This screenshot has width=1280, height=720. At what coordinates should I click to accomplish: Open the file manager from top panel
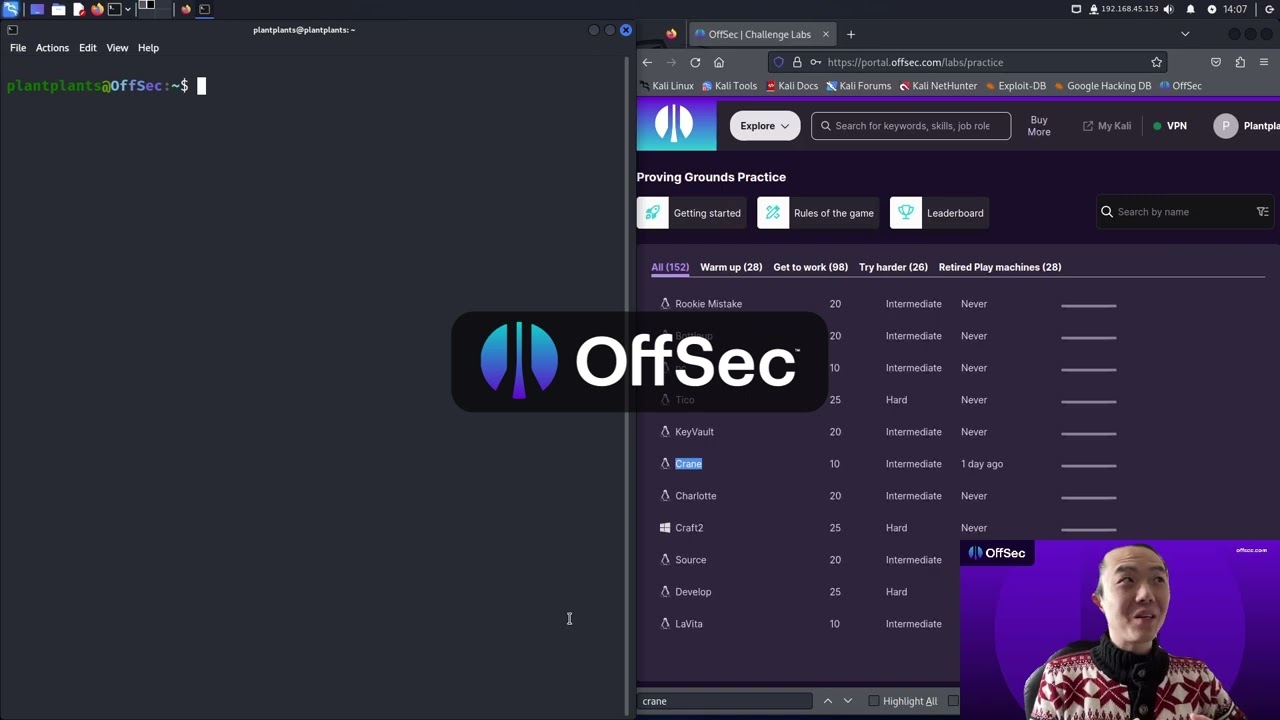[x=58, y=9]
